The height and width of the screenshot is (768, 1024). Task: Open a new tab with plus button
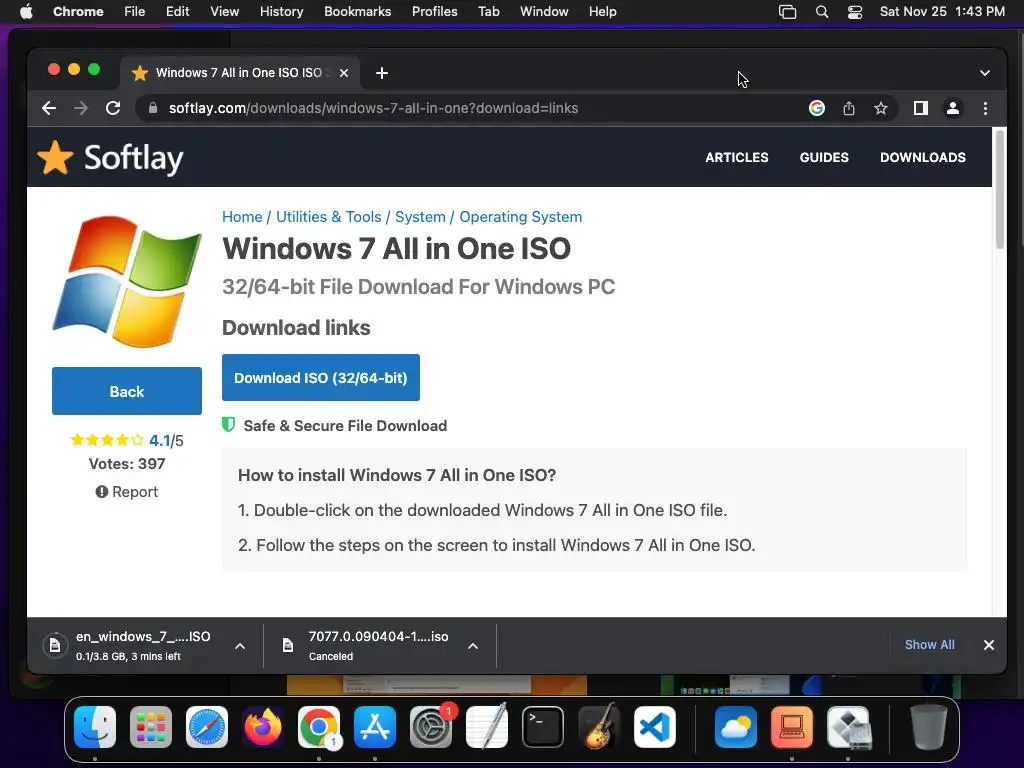tap(382, 73)
